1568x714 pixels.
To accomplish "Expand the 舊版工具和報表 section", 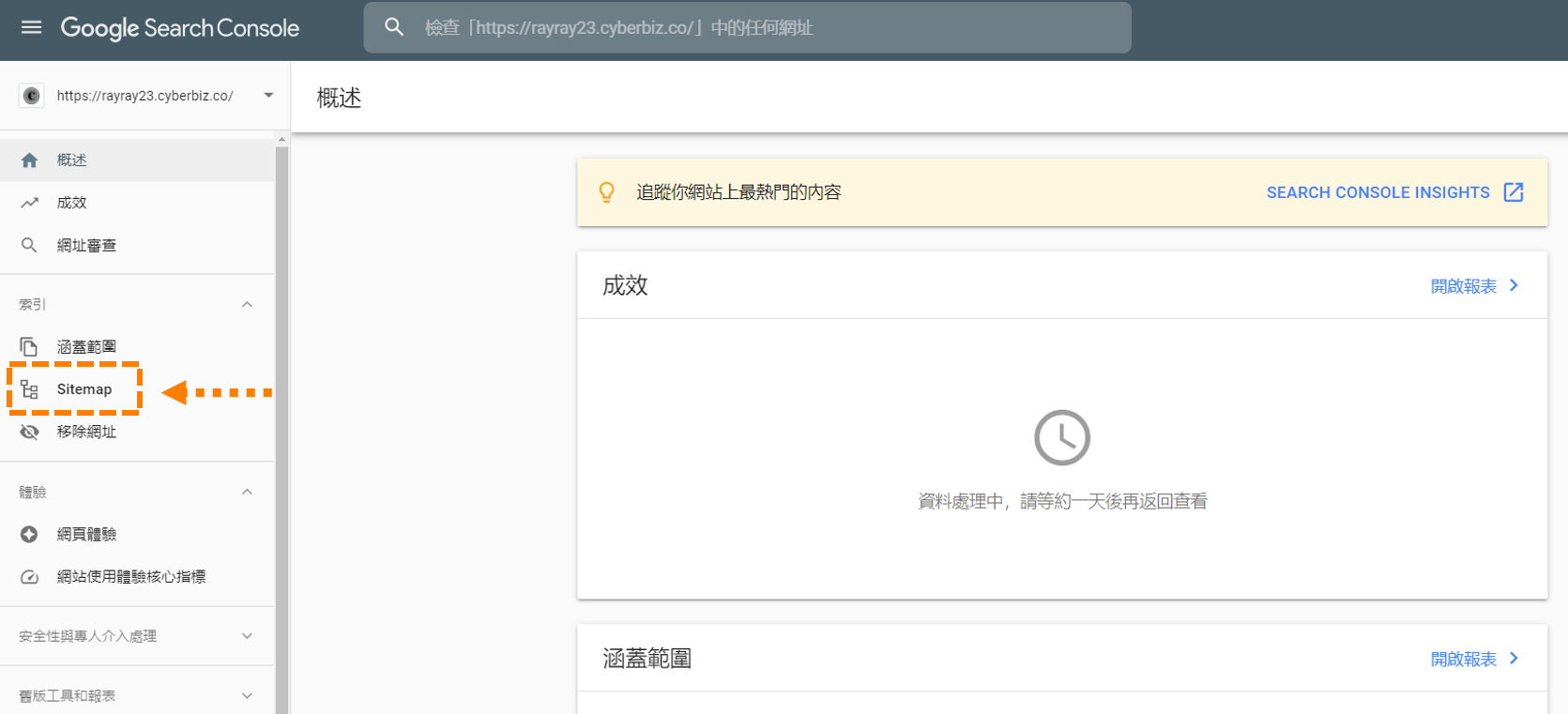I will [x=247, y=696].
